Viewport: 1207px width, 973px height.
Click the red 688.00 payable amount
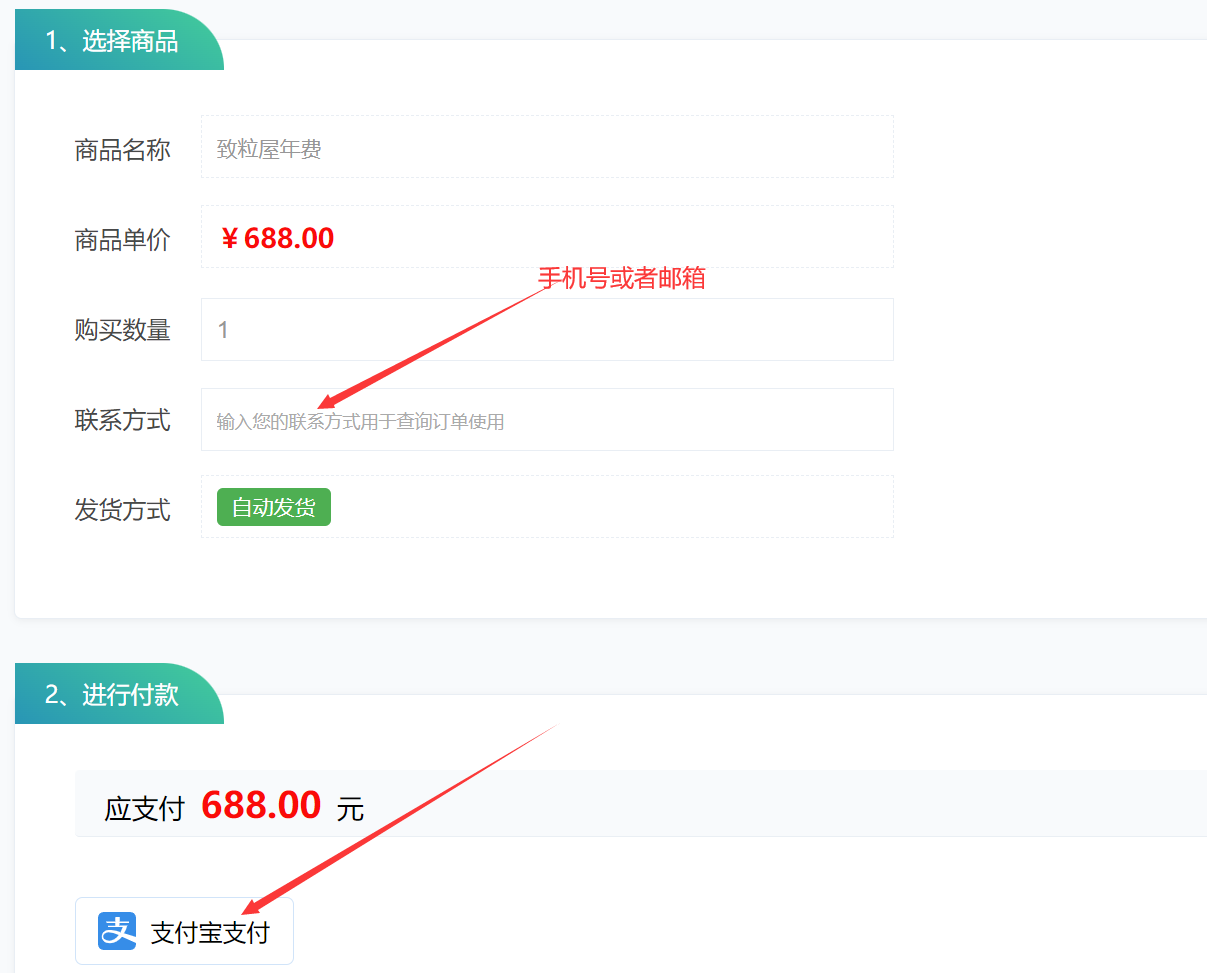pos(261,805)
